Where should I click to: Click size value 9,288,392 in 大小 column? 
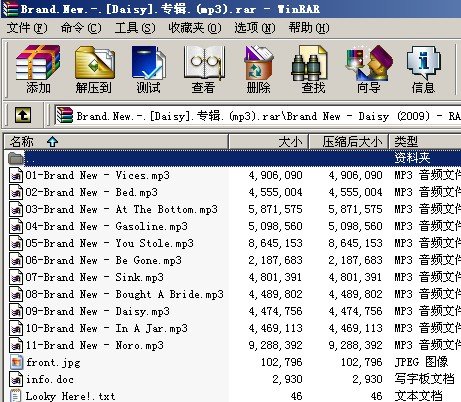tap(275, 345)
